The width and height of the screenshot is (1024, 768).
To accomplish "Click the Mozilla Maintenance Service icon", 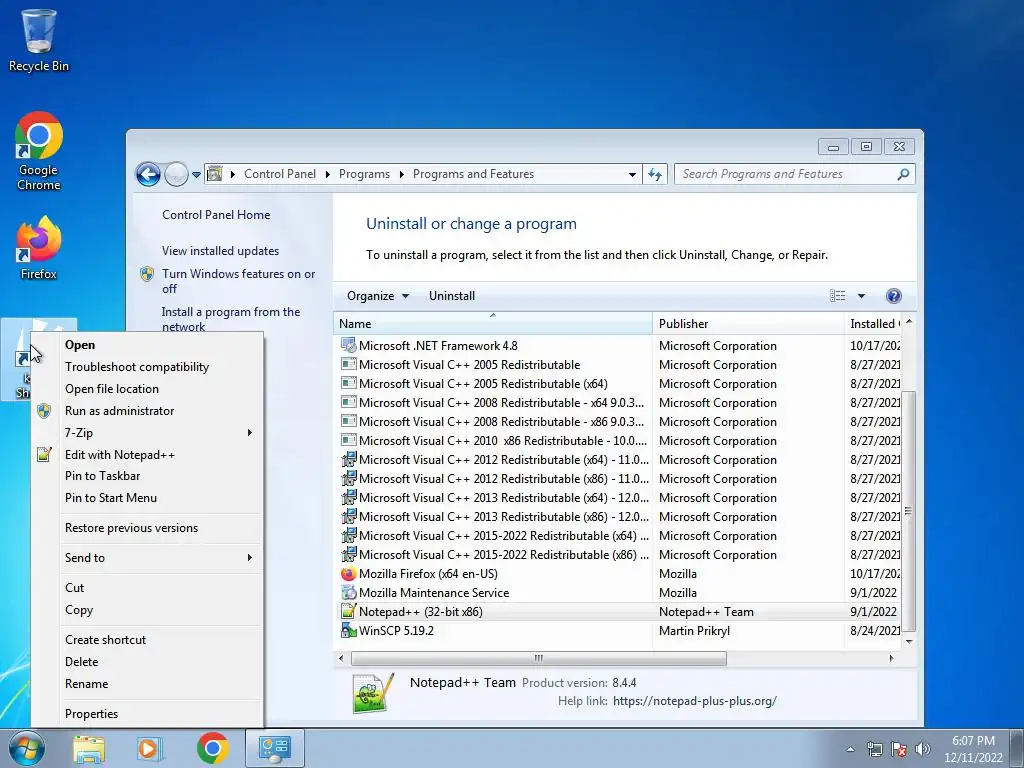I will tap(349, 592).
